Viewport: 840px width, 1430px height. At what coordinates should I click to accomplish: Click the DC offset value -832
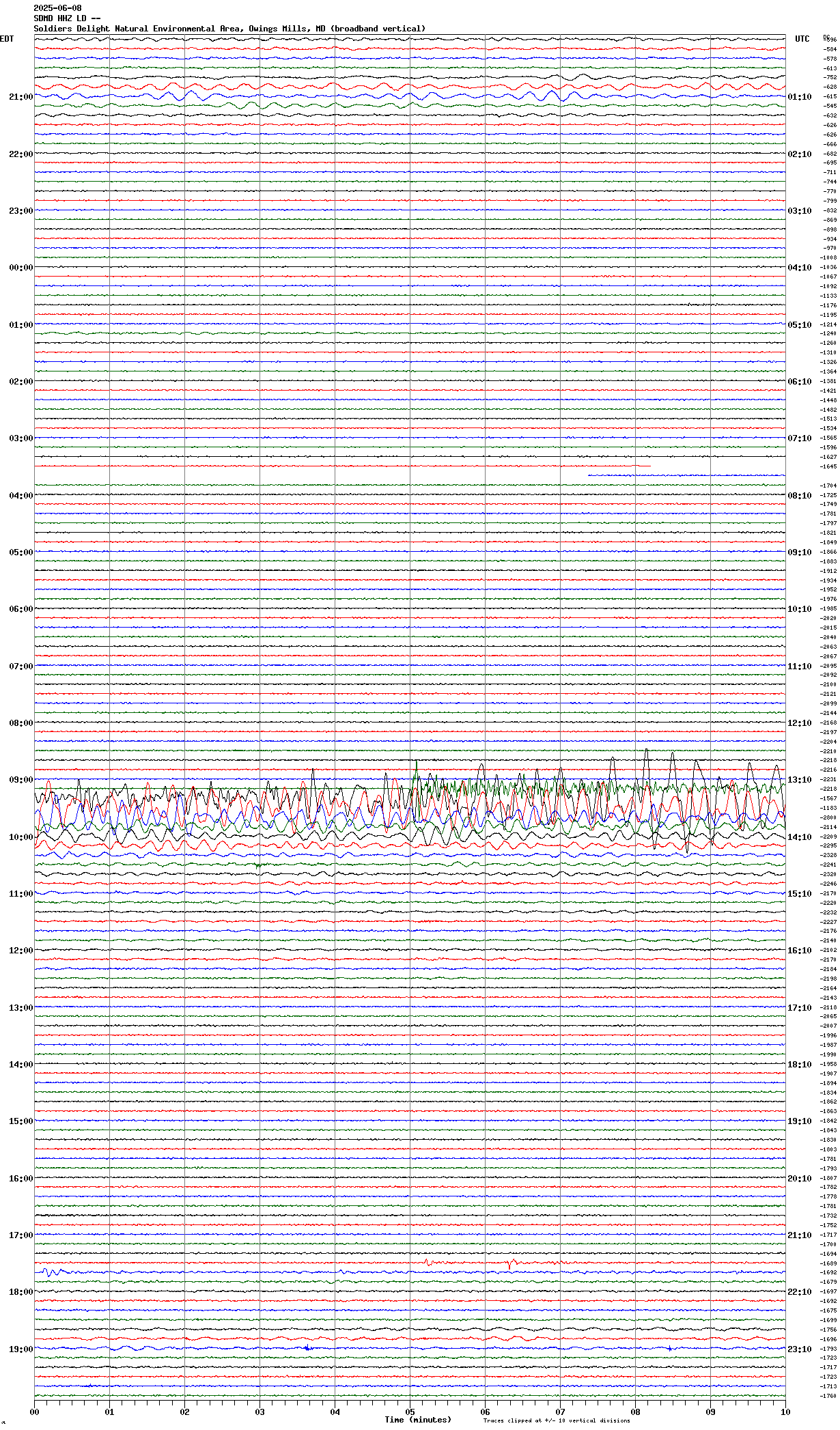830,210
